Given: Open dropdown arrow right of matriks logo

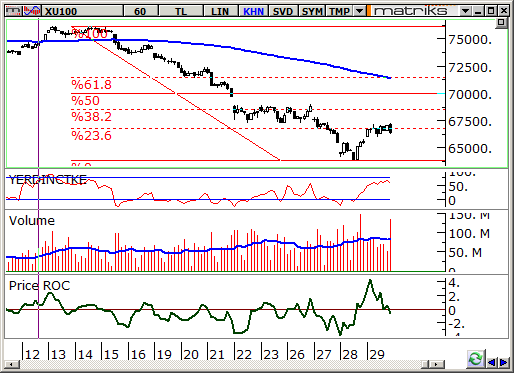Looking at the screenshot, I should tap(465, 11).
